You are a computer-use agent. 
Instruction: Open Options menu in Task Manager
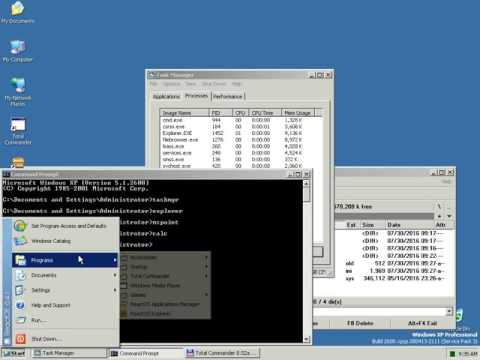pyautogui.click(x=172, y=84)
